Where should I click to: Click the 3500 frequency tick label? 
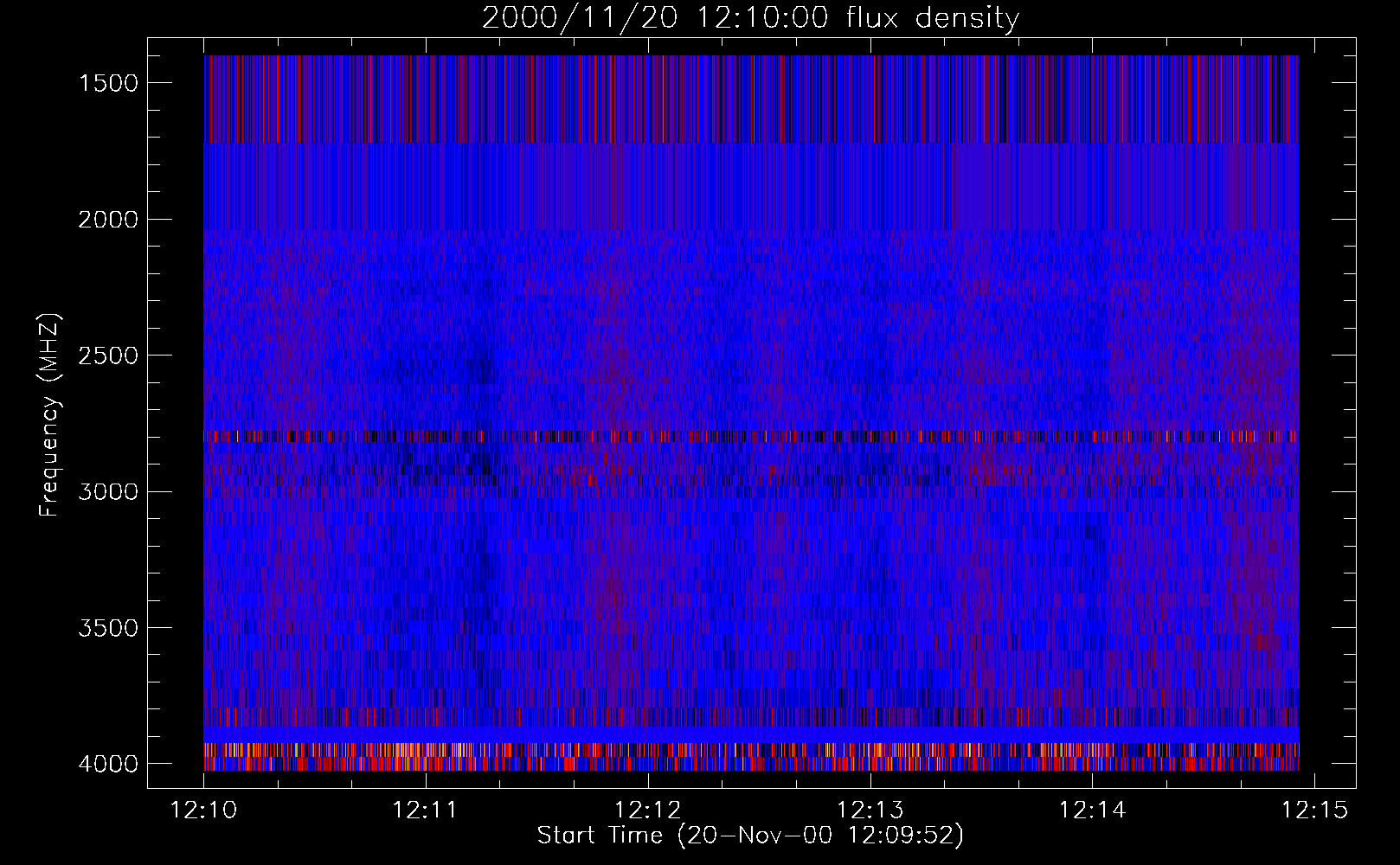pyautogui.click(x=108, y=628)
